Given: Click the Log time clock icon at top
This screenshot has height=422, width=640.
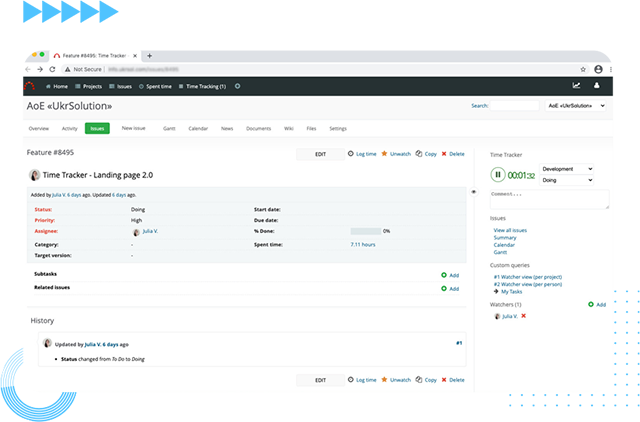Looking at the screenshot, I should [x=351, y=154].
